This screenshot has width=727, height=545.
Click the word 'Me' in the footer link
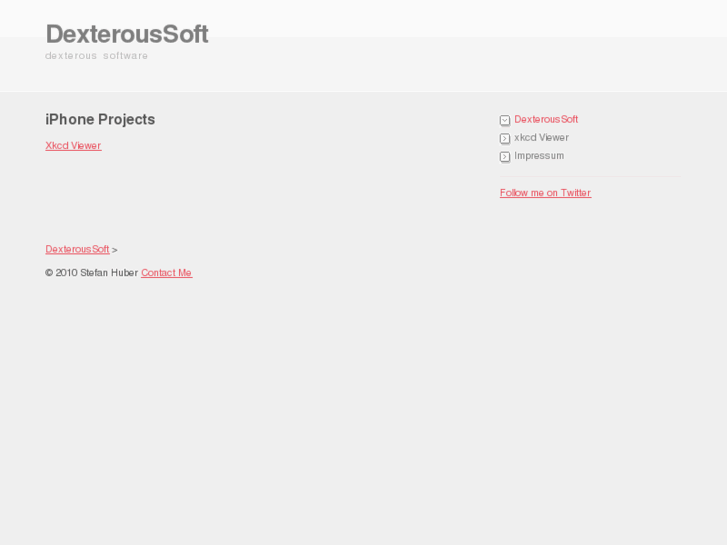click(x=184, y=273)
